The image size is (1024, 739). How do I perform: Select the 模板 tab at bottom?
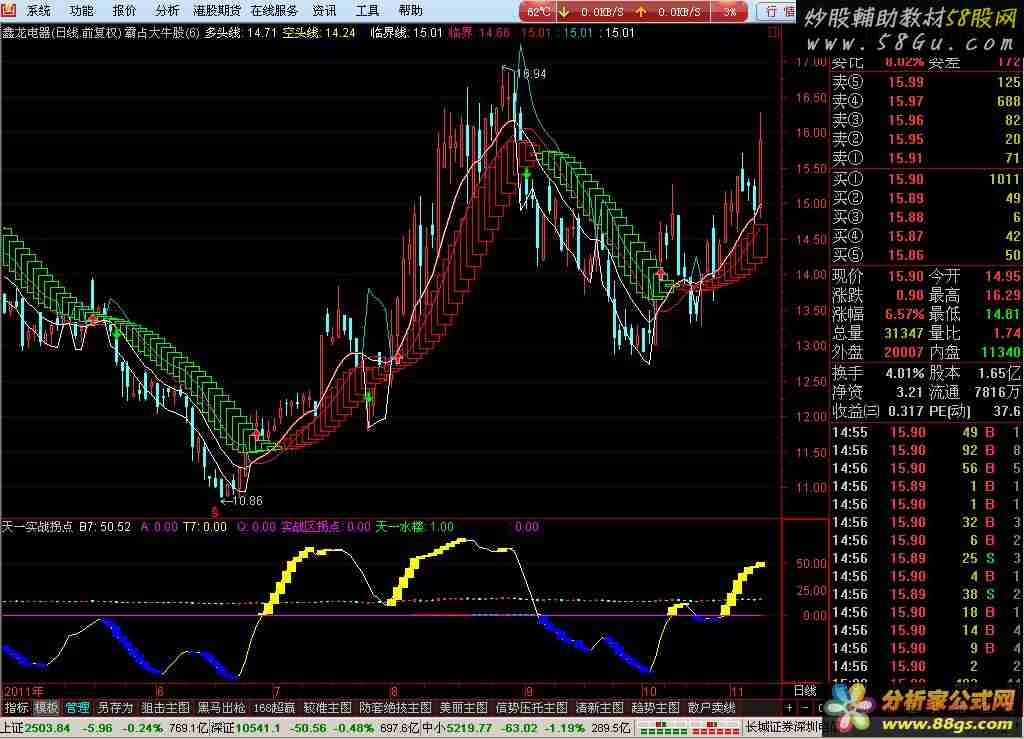tap(46, 708)
